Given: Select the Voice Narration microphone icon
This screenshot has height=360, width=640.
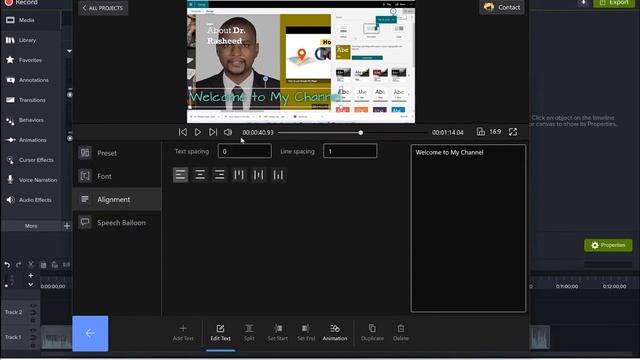Looking at the screenshot, I should (x=10, y=180).
